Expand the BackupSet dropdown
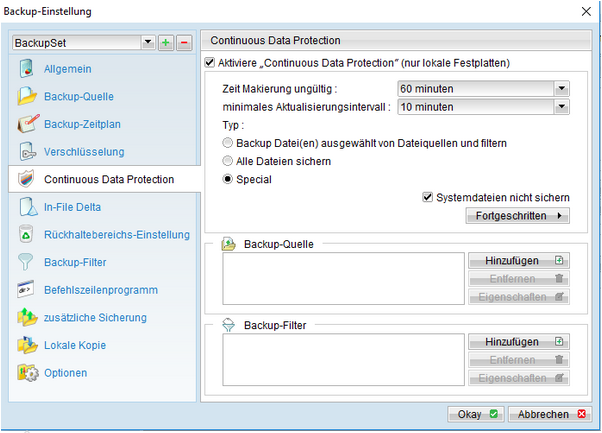 [148, 42]
